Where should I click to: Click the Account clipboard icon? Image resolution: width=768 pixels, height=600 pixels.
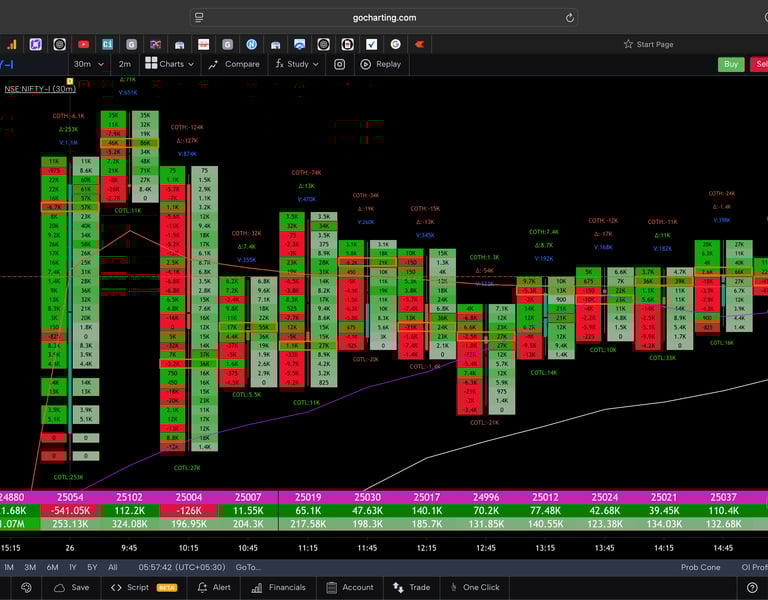(x=332, y=587)
